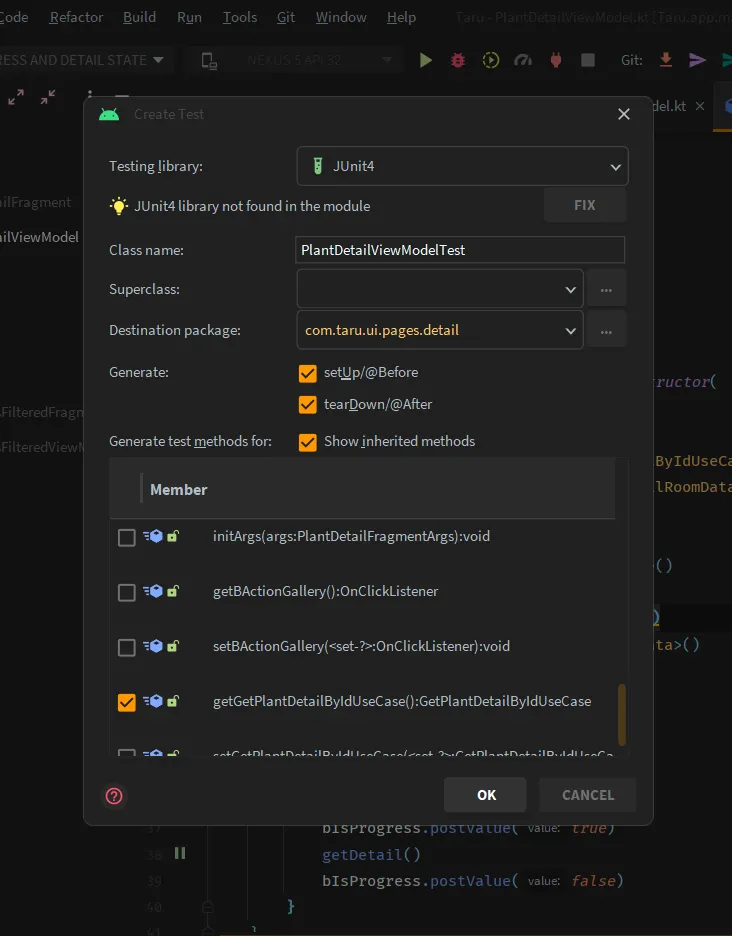
Task: Check the getBActionGallery method checkbox
Action: [127, 592]
